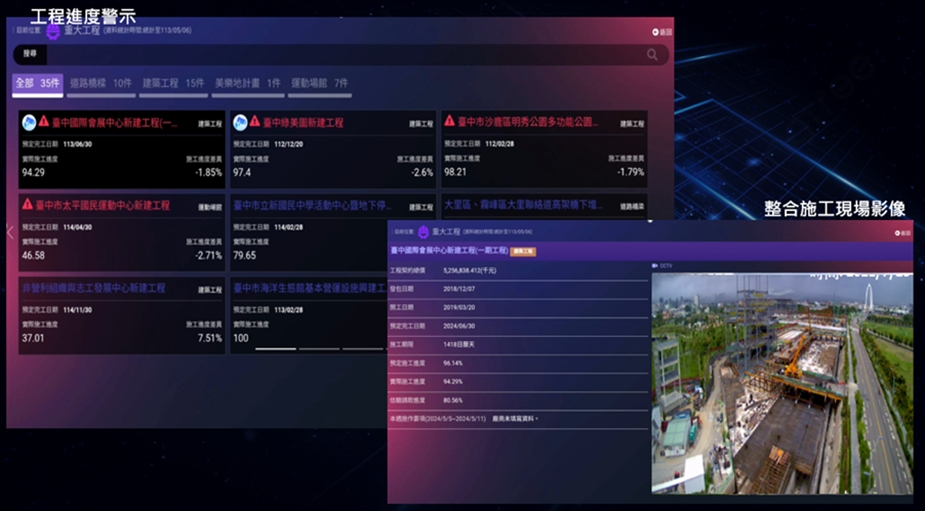
Task: Click the 2018/12/07 發包日期 value
Action: (x=459, y=289)
